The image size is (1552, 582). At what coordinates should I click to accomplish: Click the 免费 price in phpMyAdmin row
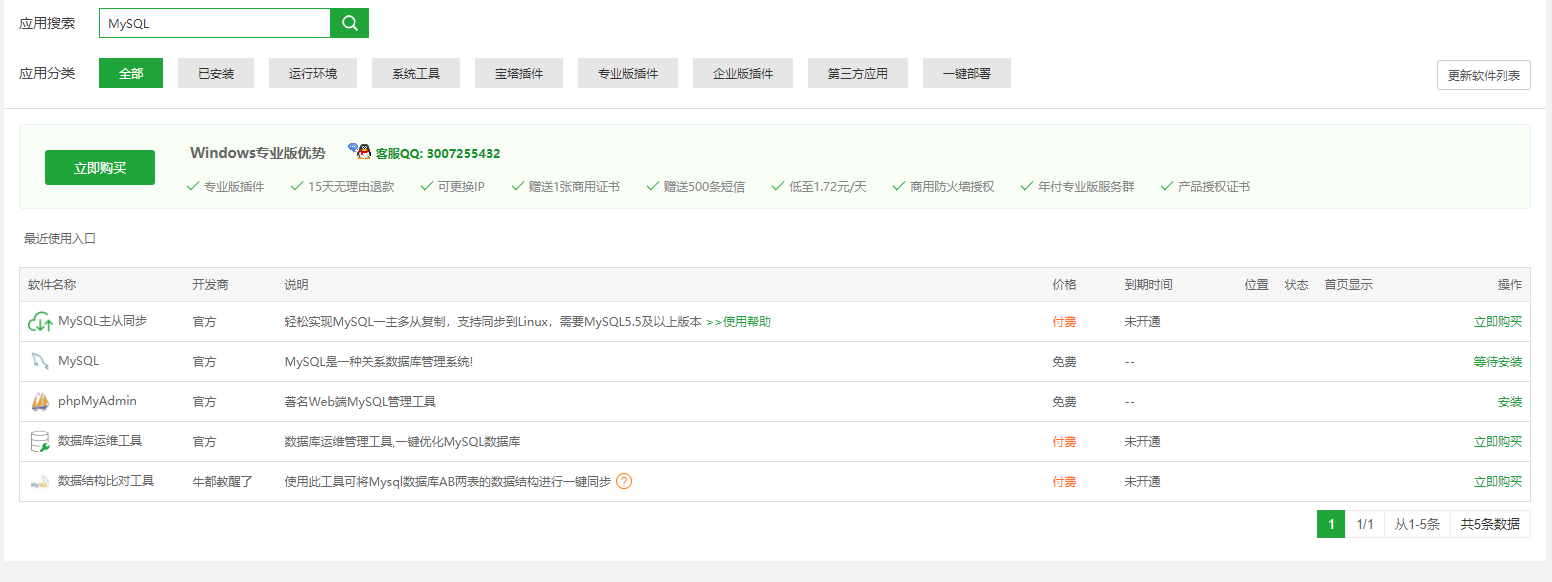tap(1065, 402)
